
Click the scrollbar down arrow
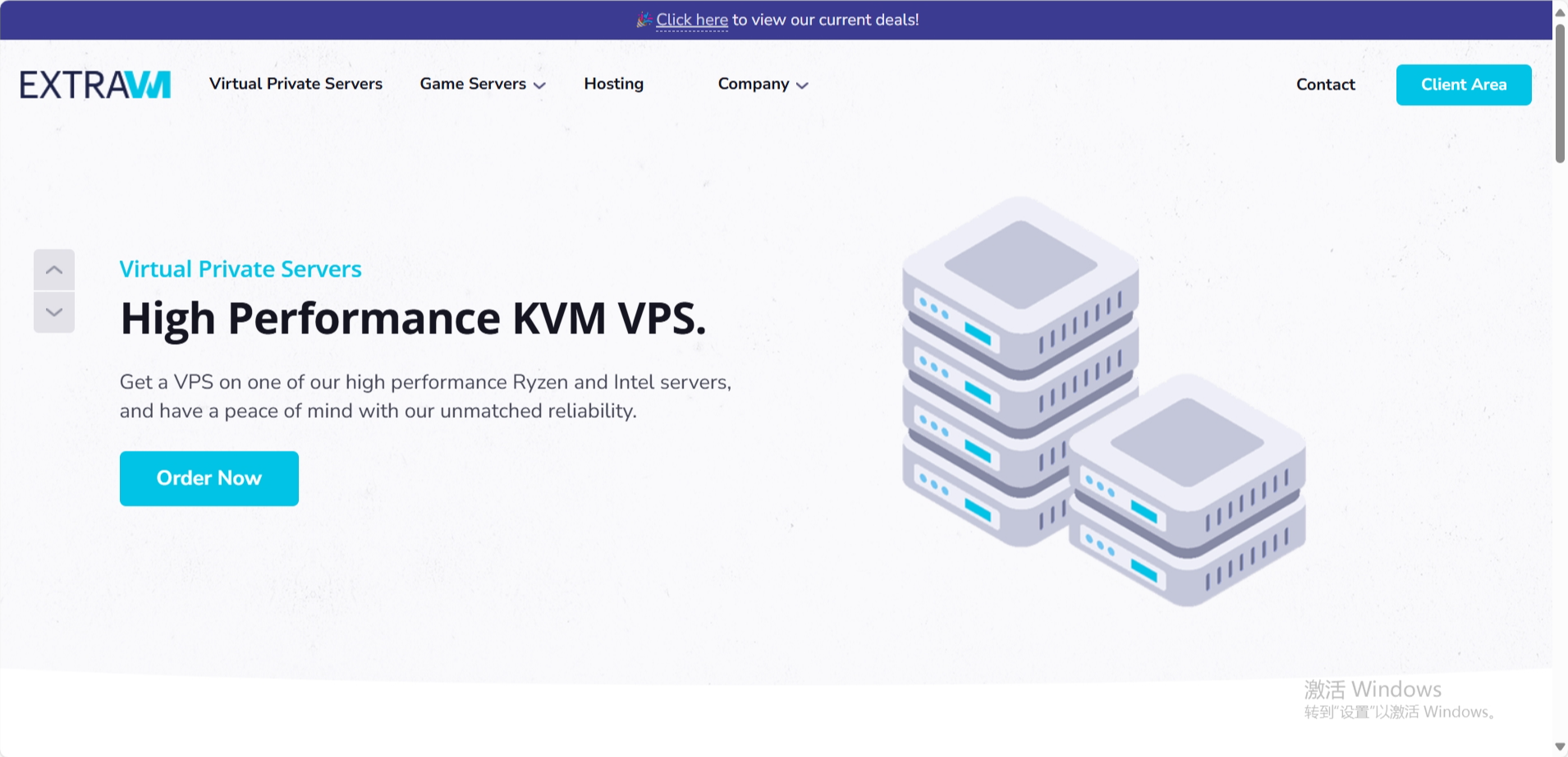[1560, 747]
